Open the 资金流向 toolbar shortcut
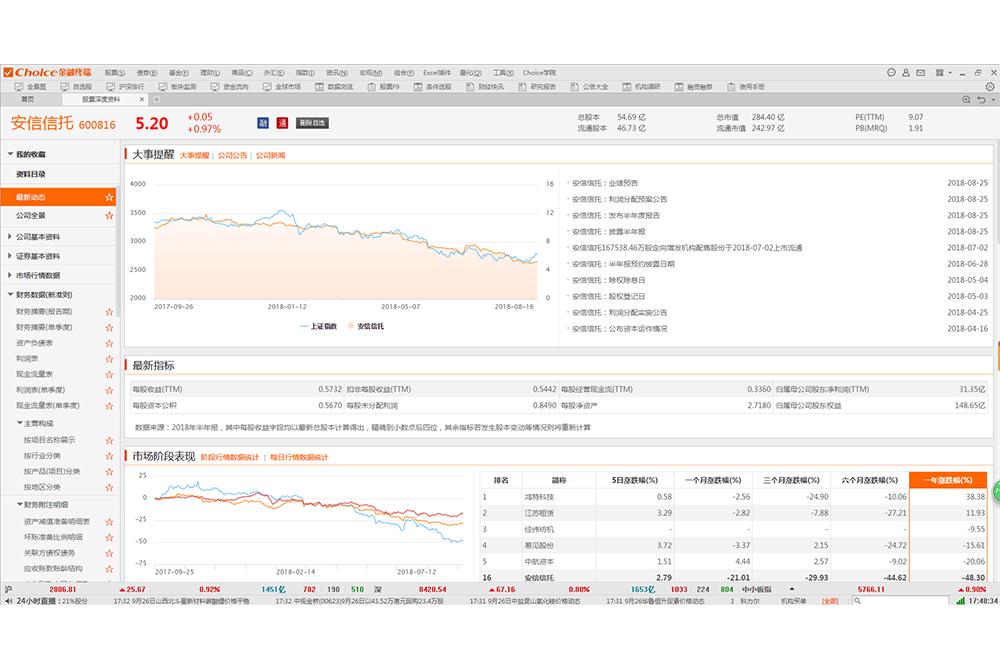This screenshot has width=1000, height=666. (x=230, y=86)
